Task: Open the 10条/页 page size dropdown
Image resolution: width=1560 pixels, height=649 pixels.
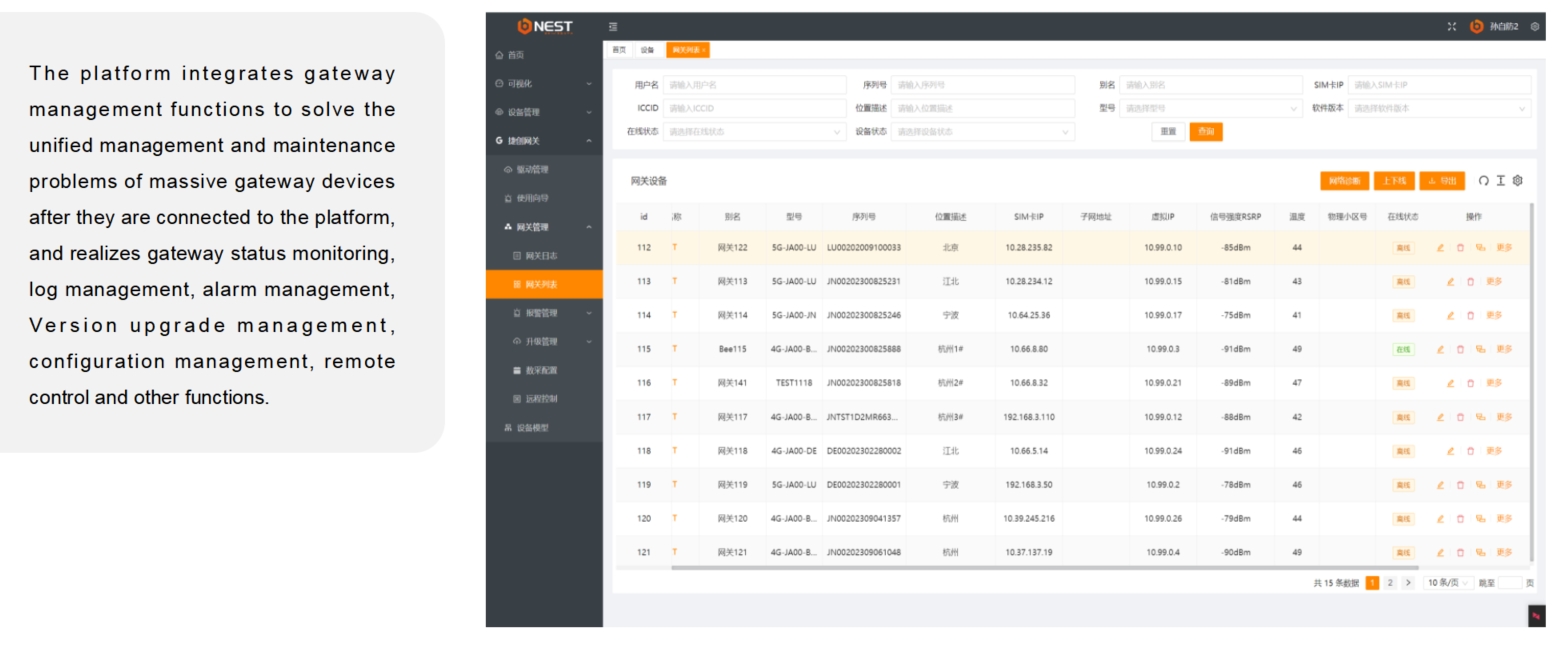Action: [1448, 583]
